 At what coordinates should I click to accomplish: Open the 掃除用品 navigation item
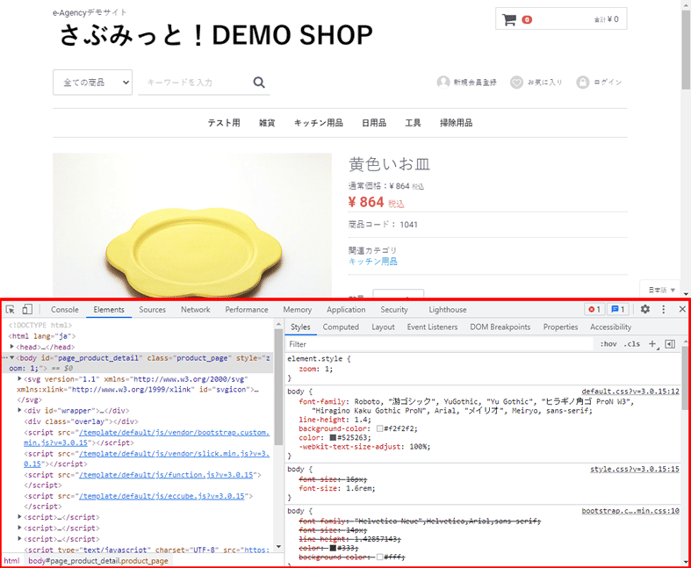[x=456, y=123]
